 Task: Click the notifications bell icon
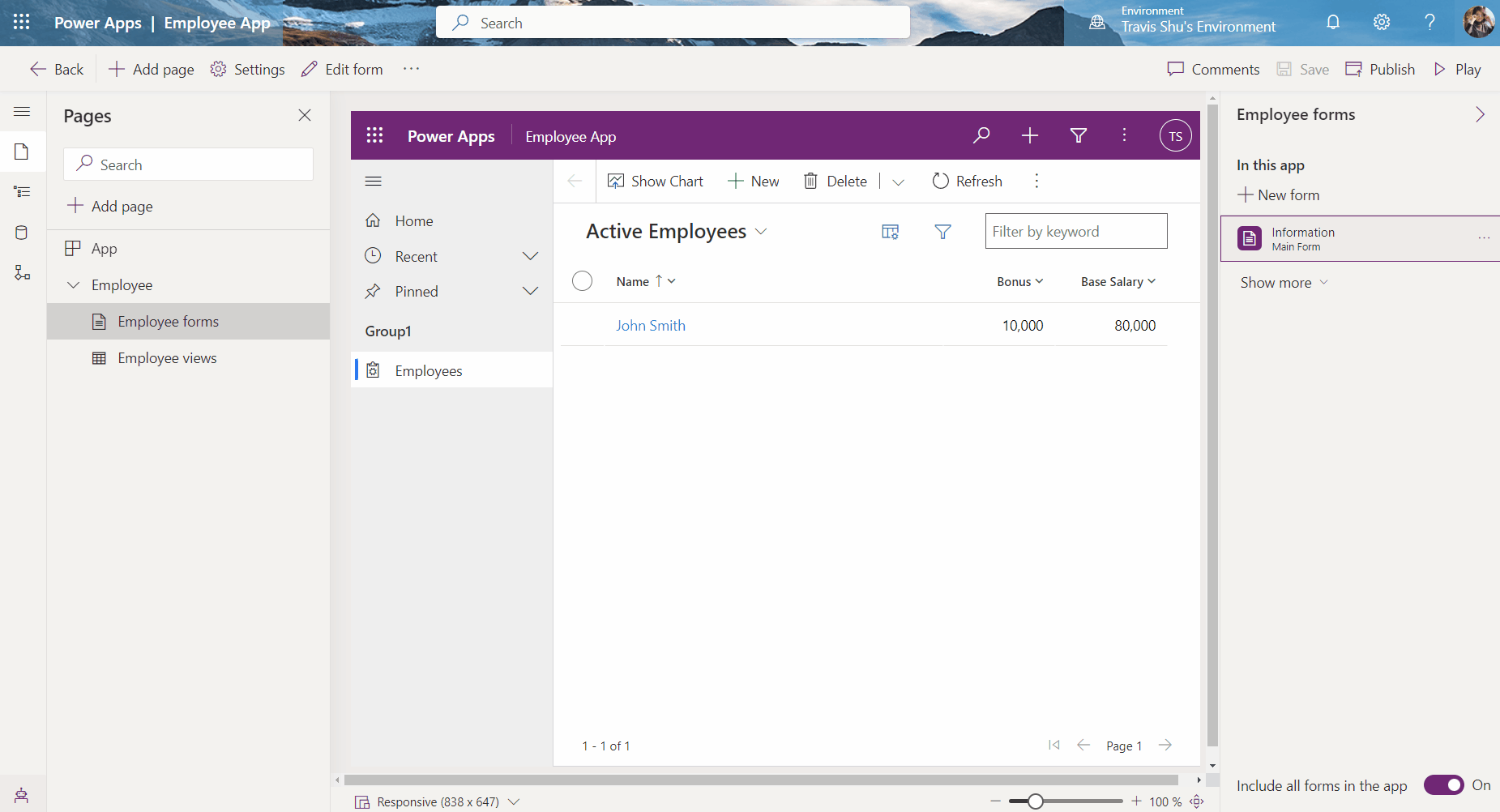point(1332,22)
